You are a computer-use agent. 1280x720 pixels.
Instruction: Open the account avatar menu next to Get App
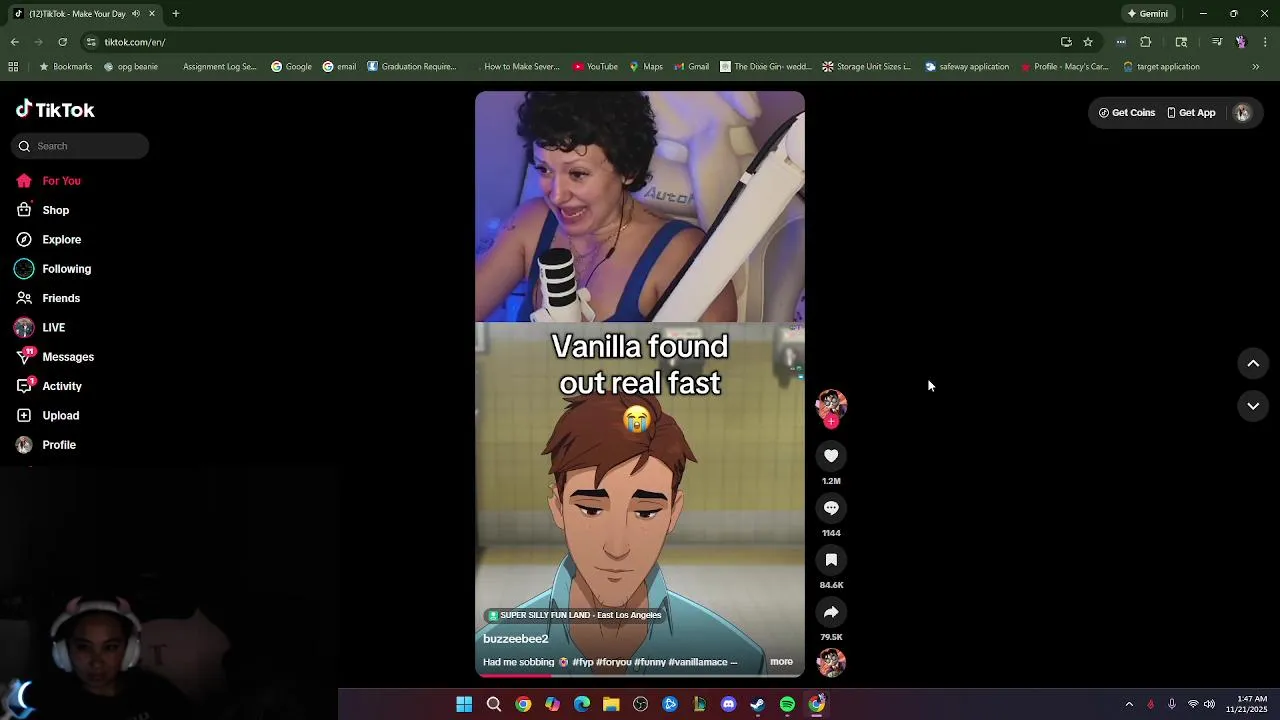tap(1242, 113)
